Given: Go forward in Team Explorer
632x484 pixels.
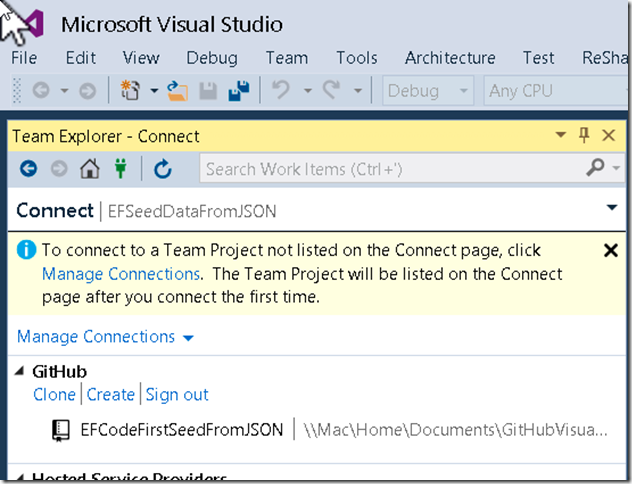Looking at the screenshot, I should pyautogui.click(x=59, y=168).
